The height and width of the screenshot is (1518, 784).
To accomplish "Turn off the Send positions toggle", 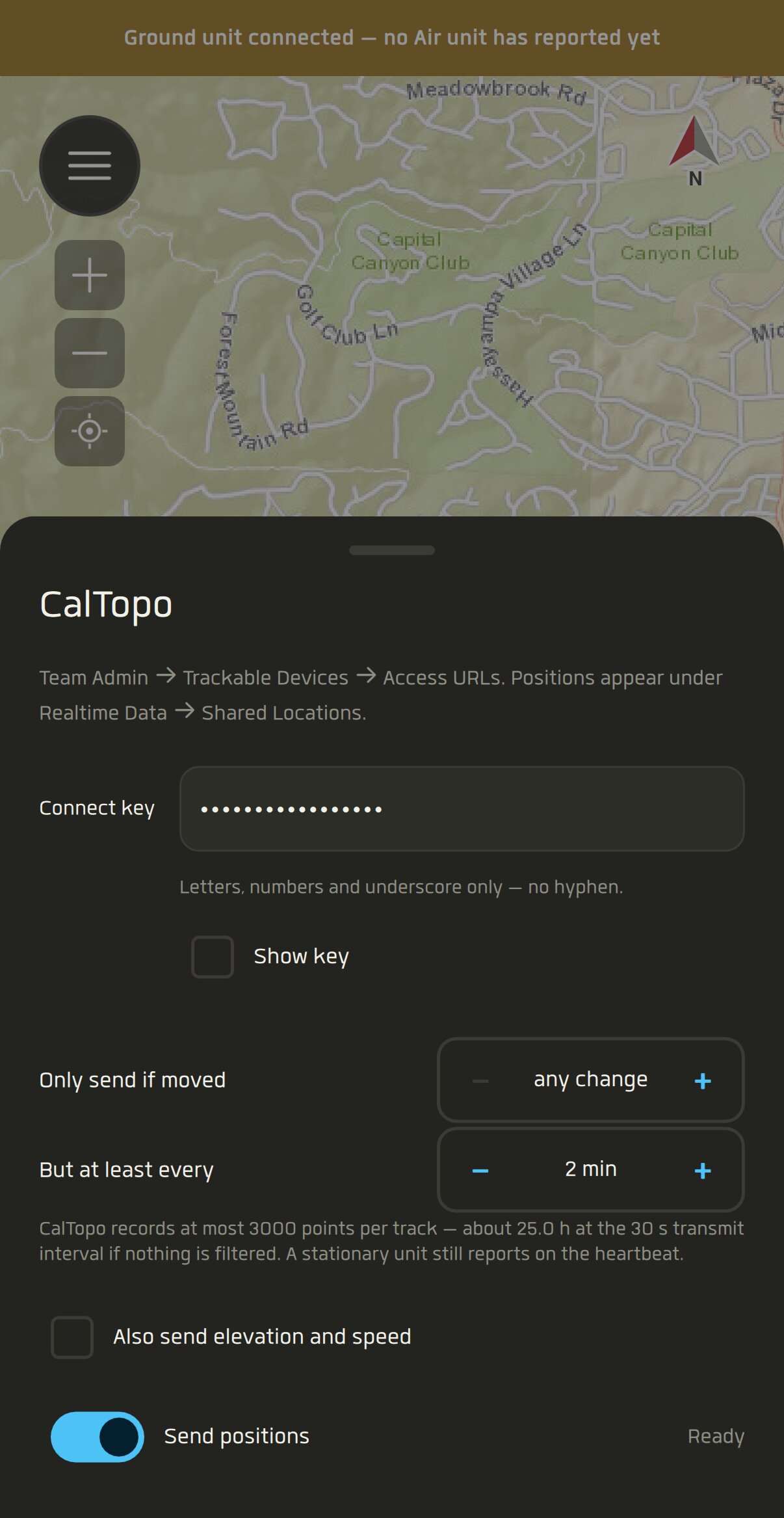I will [98, 1437].
